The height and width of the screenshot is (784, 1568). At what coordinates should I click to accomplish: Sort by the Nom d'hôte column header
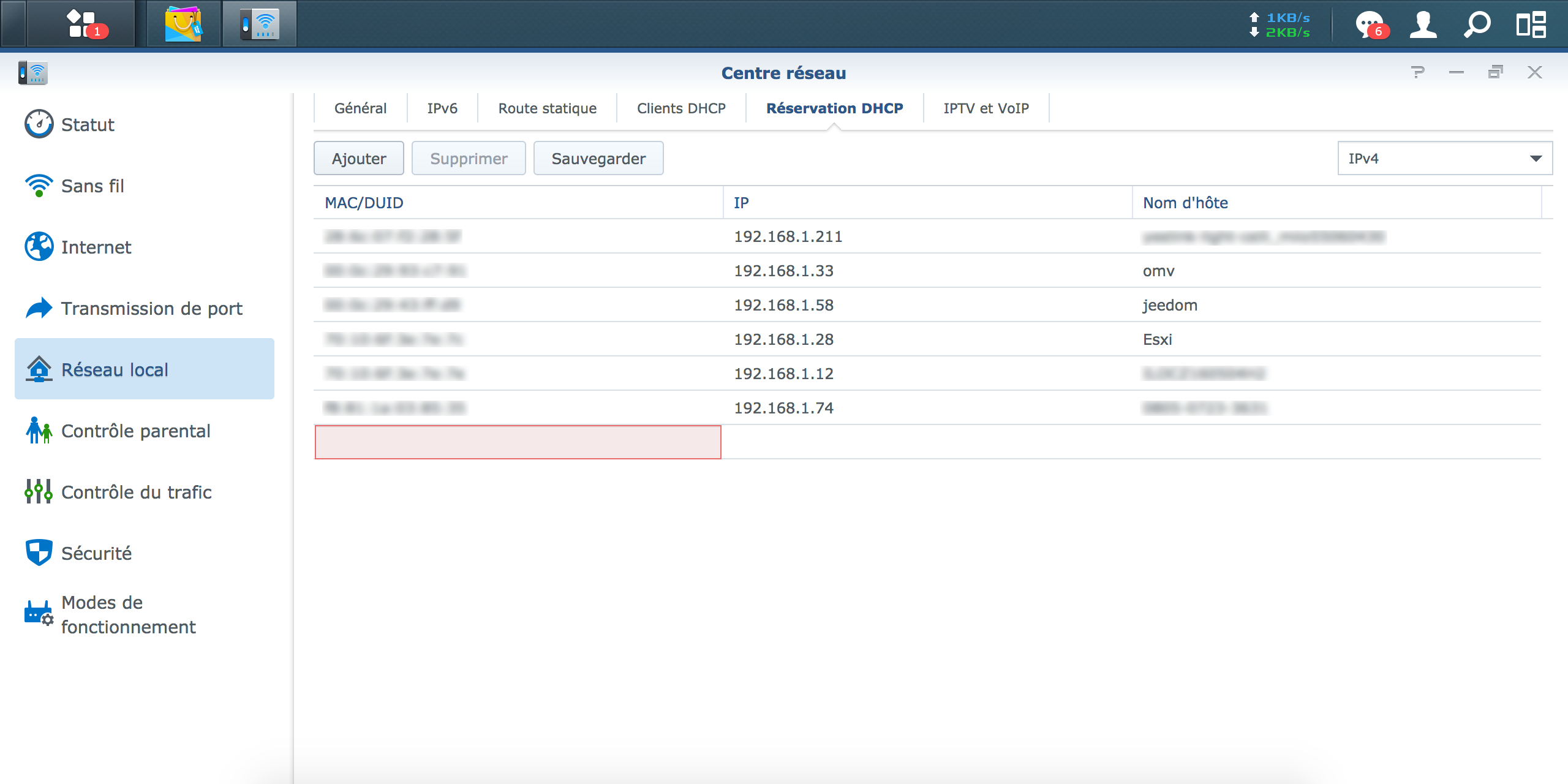point(1336,203)
